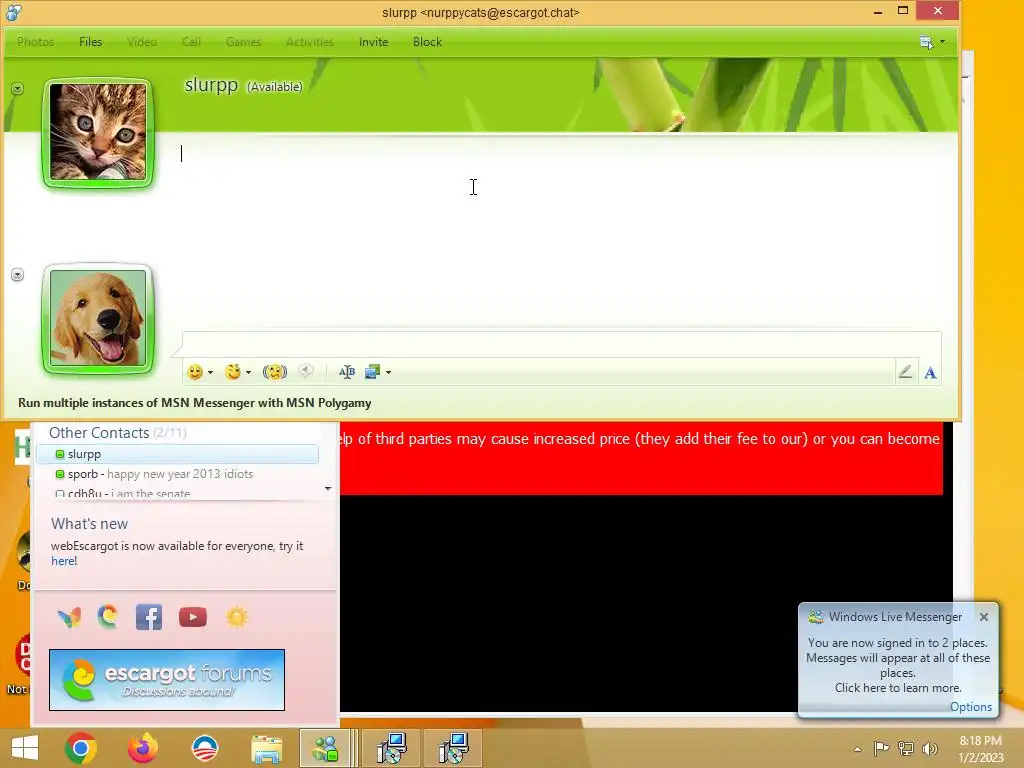1024x768 pixels.
Task: Open the wink animations picker
Action: [x=232, y=372]
